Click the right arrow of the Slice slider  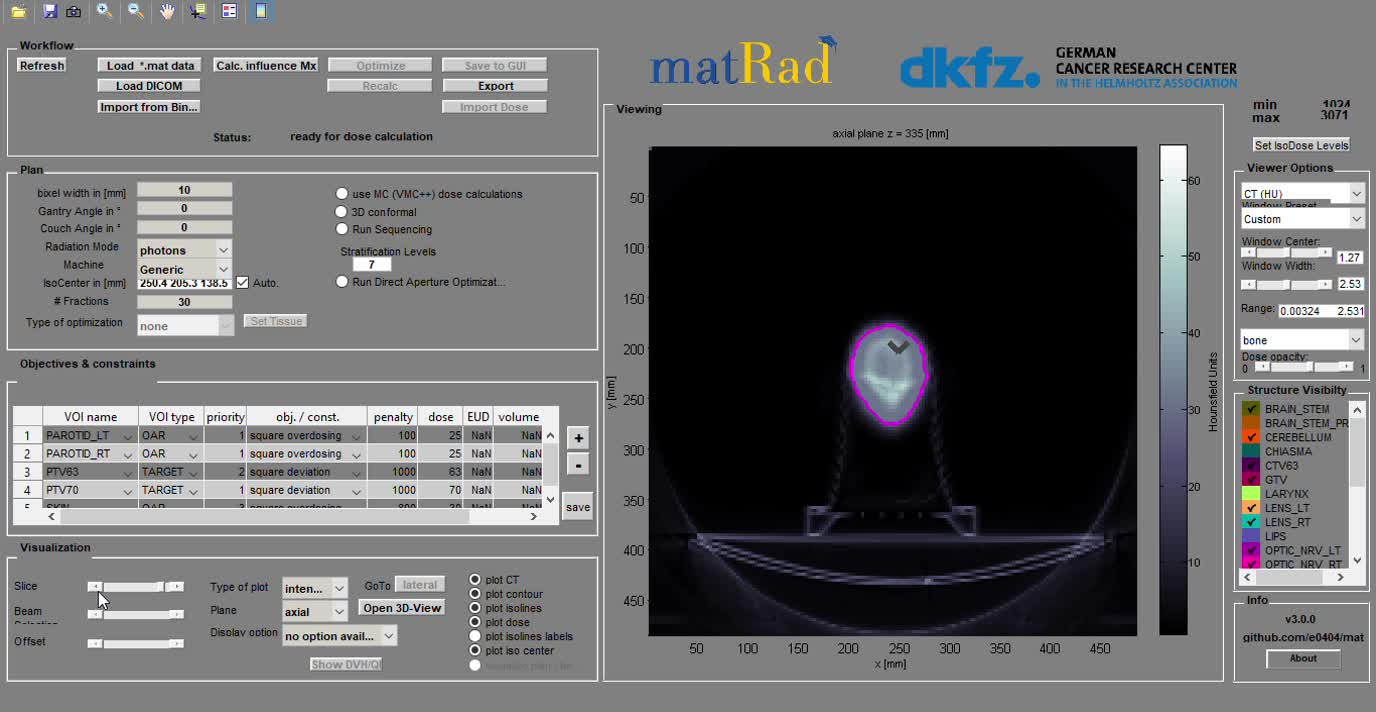pos(177,587)
